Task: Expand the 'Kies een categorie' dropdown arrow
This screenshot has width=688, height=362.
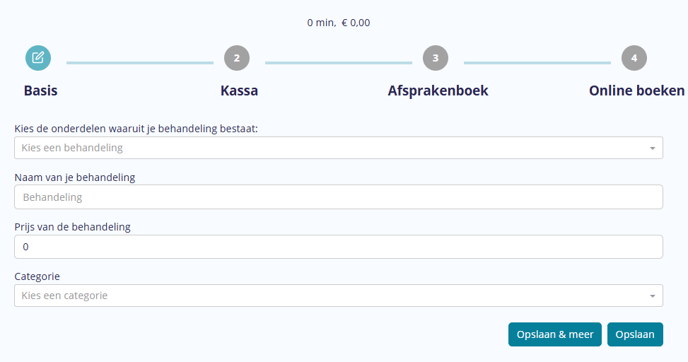Action: tap(652, 296)
